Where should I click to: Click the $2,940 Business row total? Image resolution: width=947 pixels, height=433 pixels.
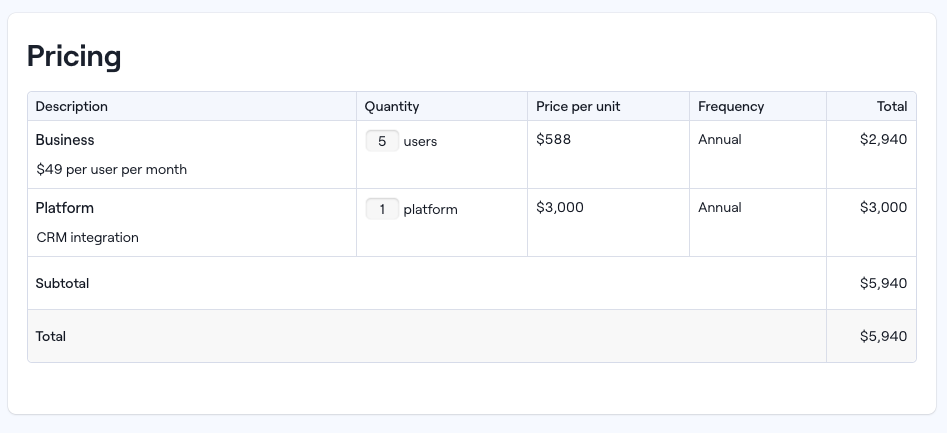click(x=883, y=139)
